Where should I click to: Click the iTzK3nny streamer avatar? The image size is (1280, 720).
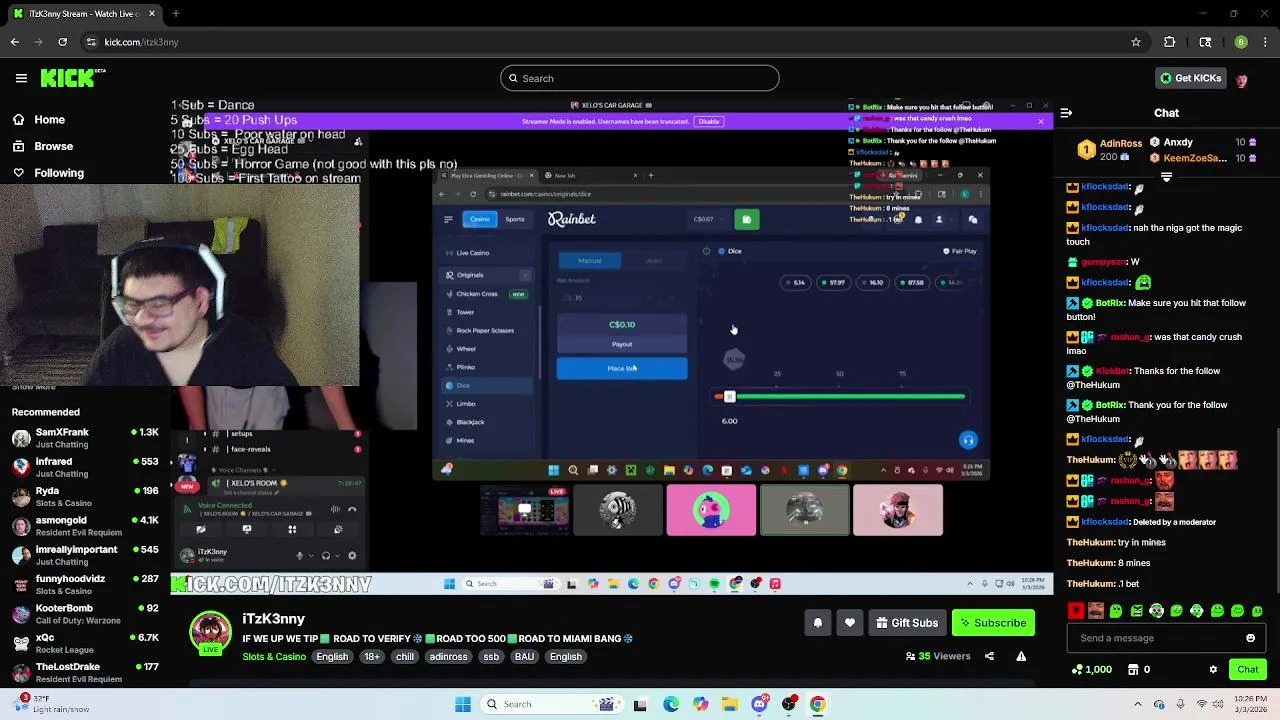[x=211, y=634]
